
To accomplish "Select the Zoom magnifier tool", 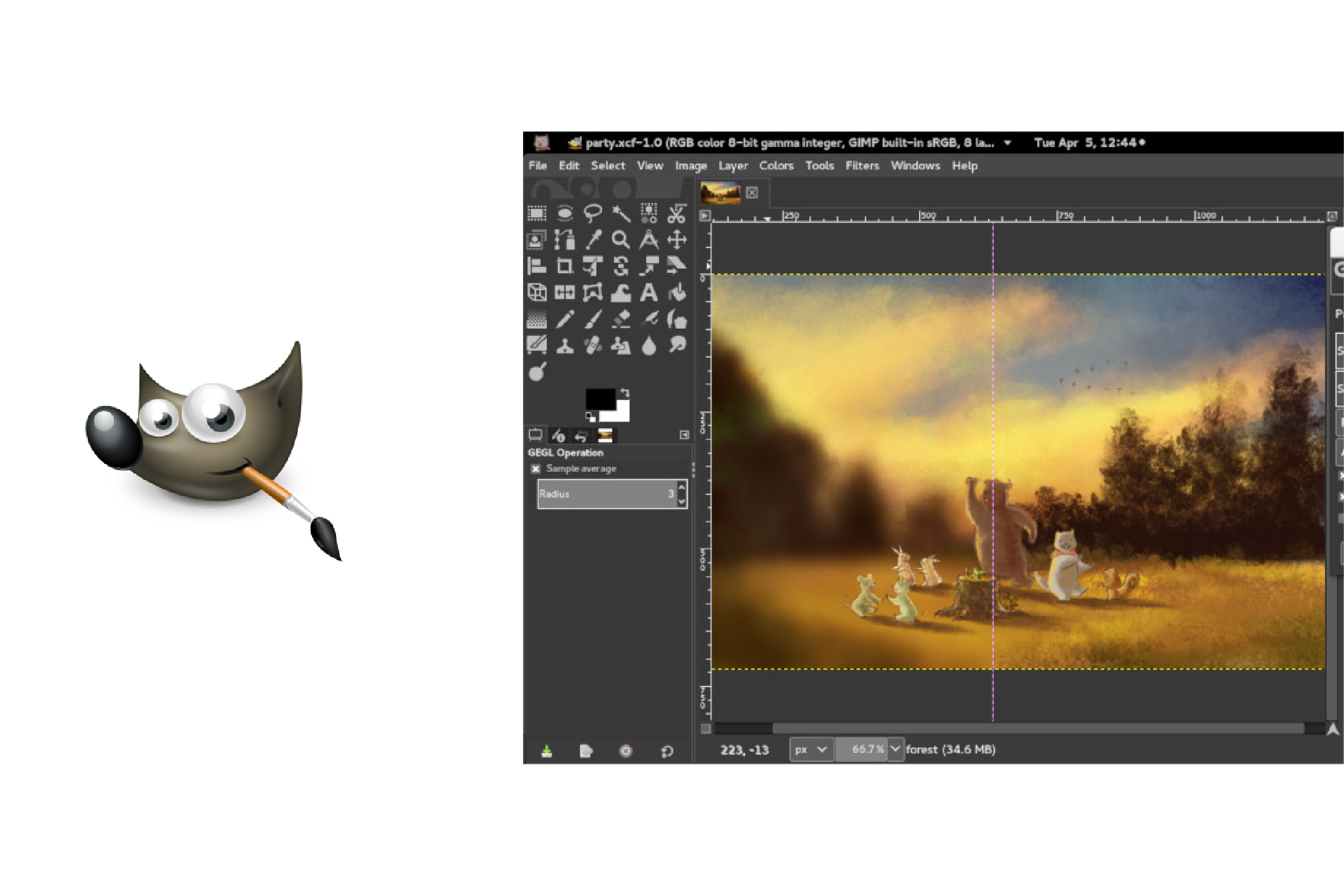I will tap(621, 240).
